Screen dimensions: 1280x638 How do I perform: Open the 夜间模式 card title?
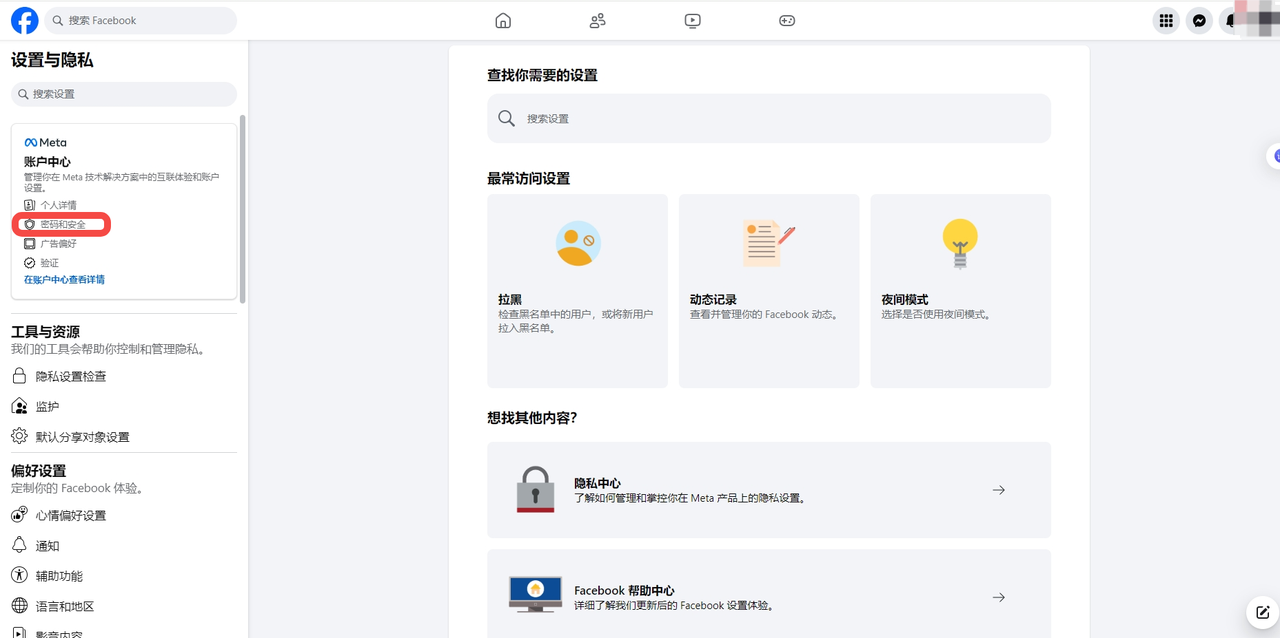[x=905, y=299]
